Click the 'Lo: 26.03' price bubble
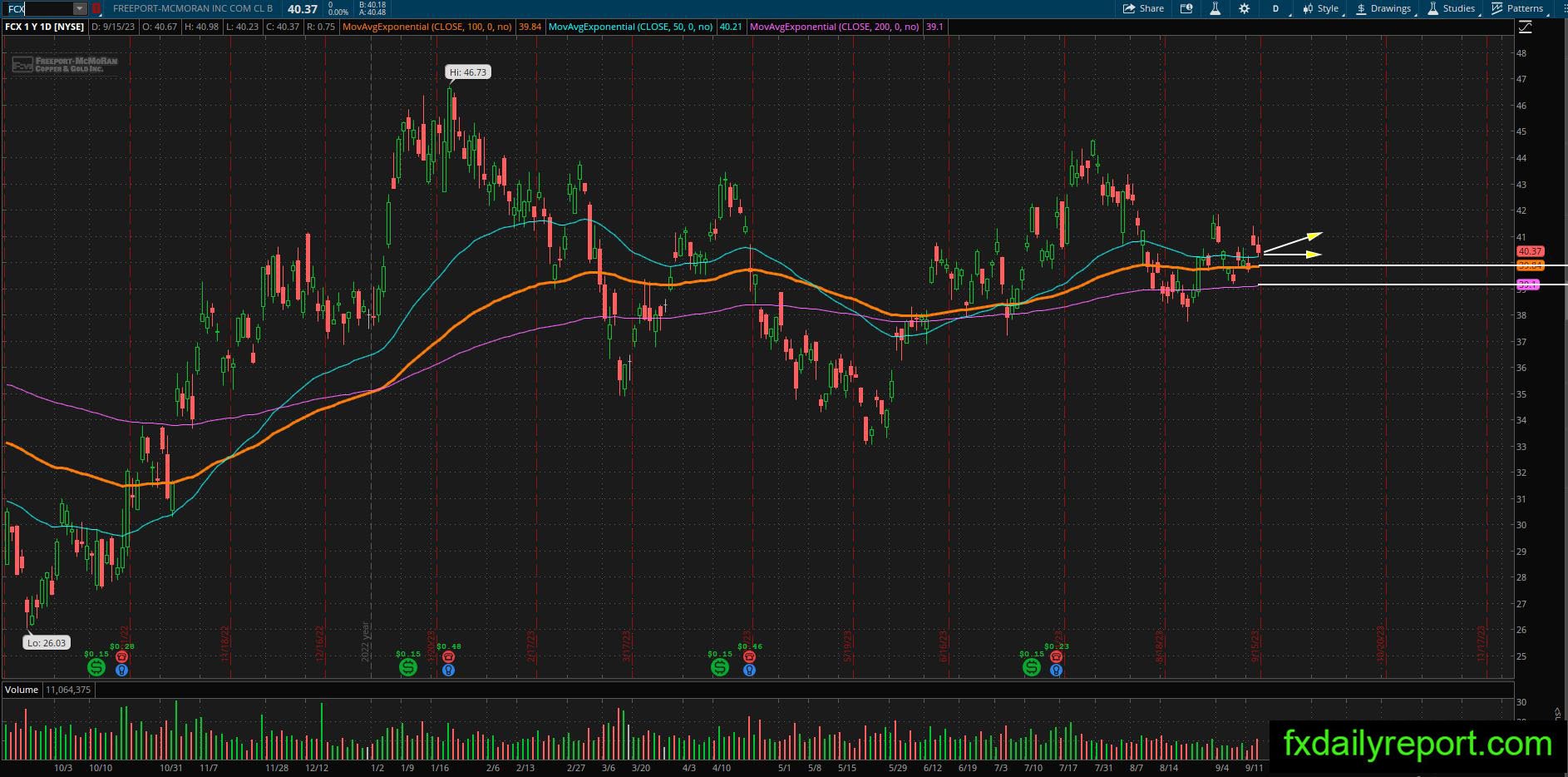The width and height of the screenshot is (1568, 777). (47, 643)
